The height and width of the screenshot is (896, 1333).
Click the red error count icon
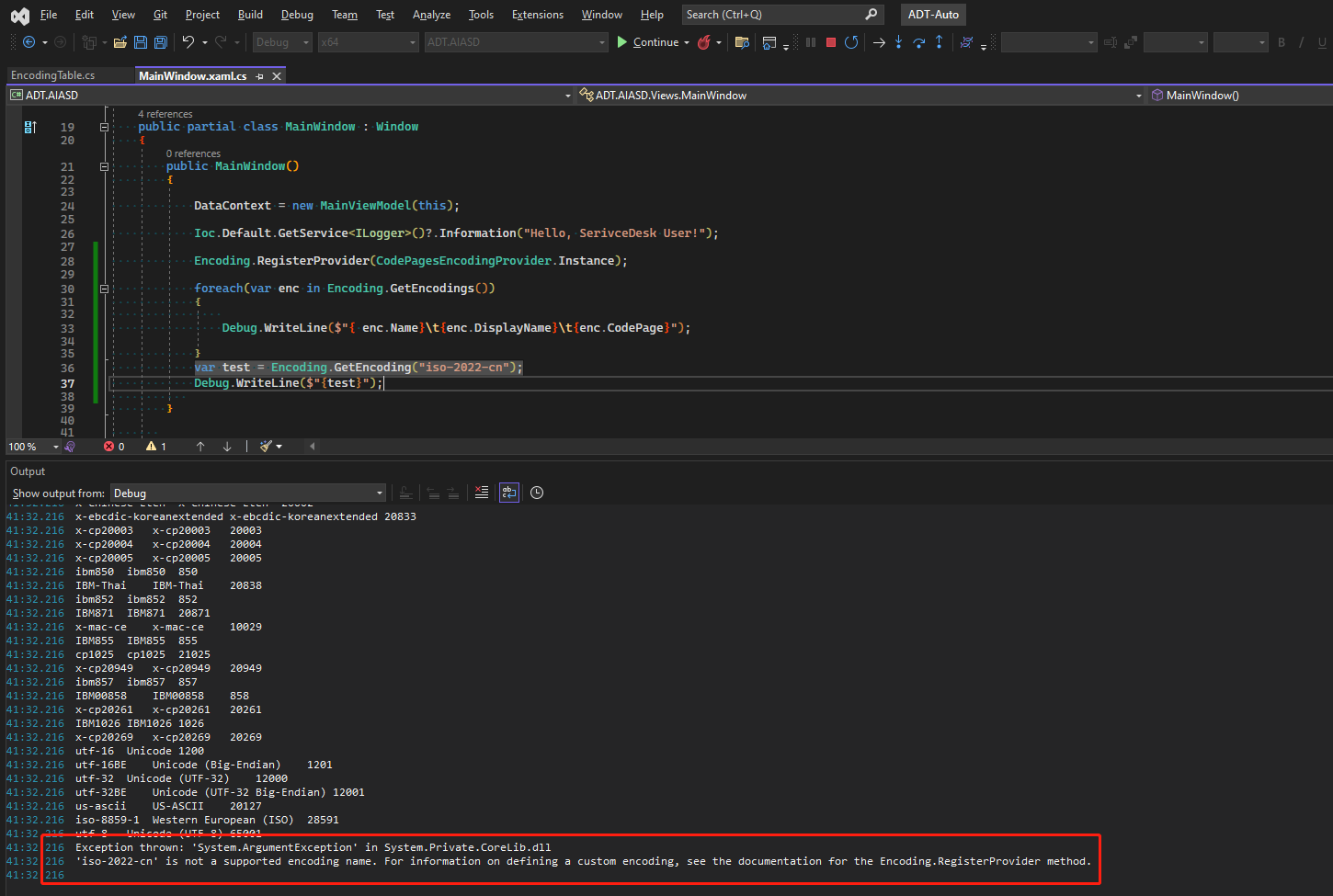click(109, 447)
